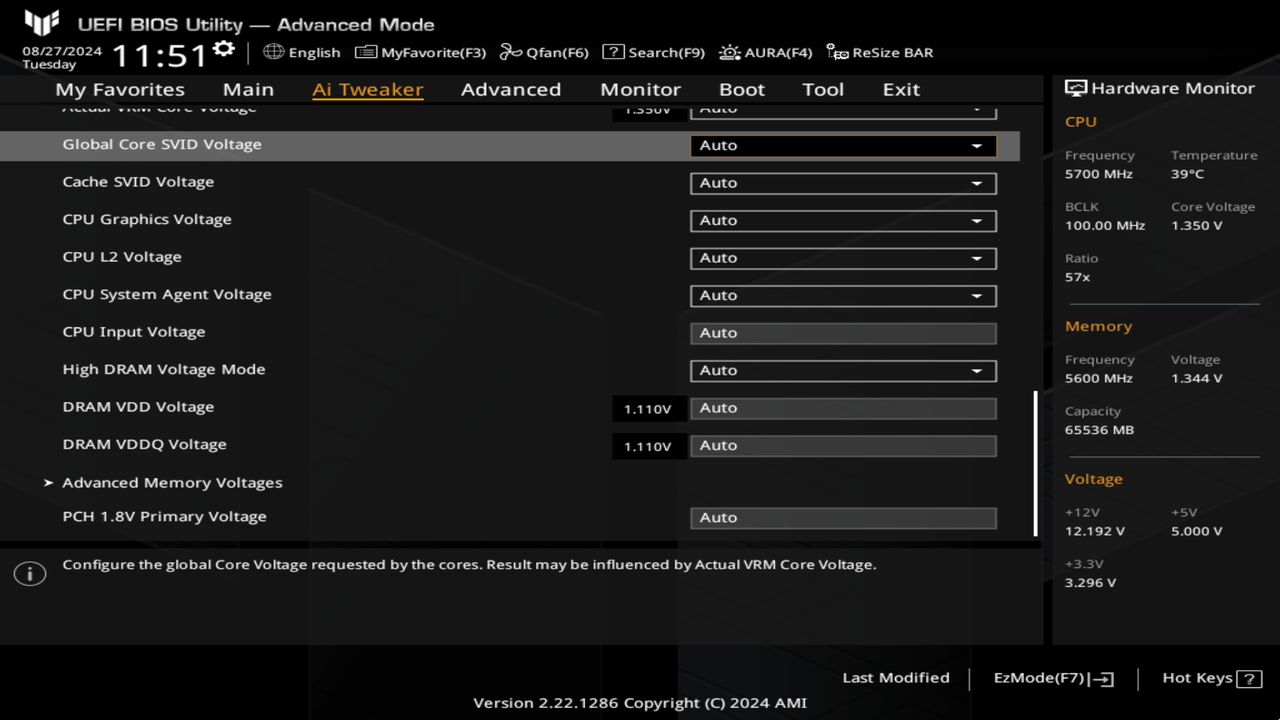
Task: Select the CPU Input Voltage label
Action: (134, 332)
